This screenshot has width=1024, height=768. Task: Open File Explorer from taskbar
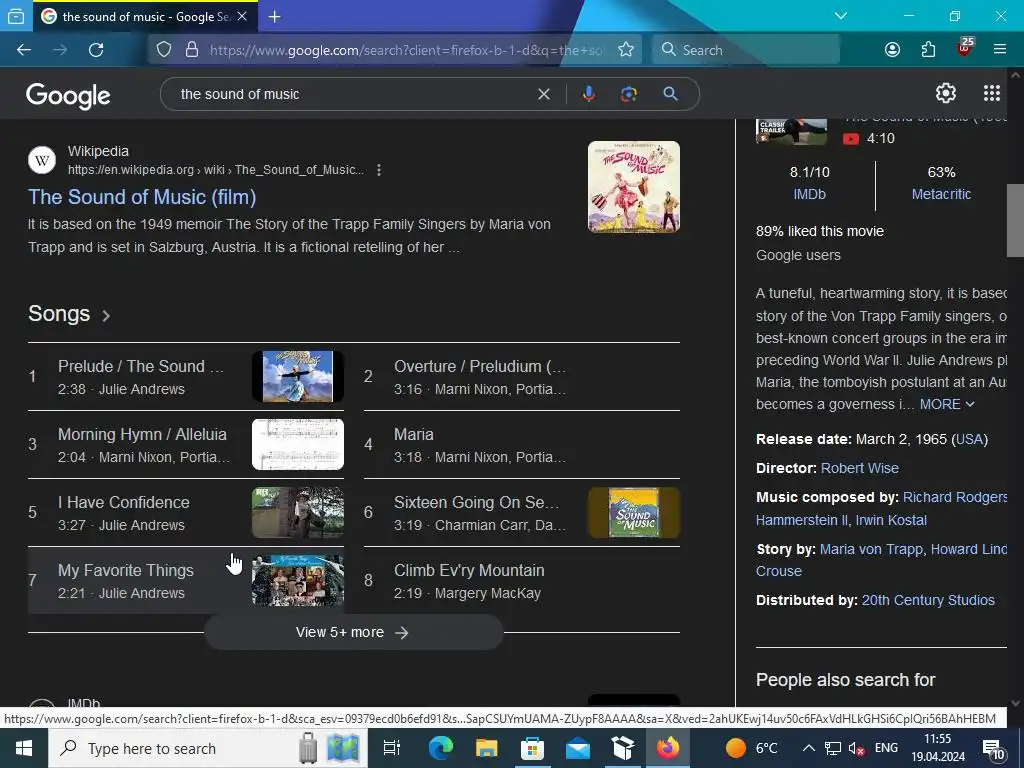tap(486, 748)
